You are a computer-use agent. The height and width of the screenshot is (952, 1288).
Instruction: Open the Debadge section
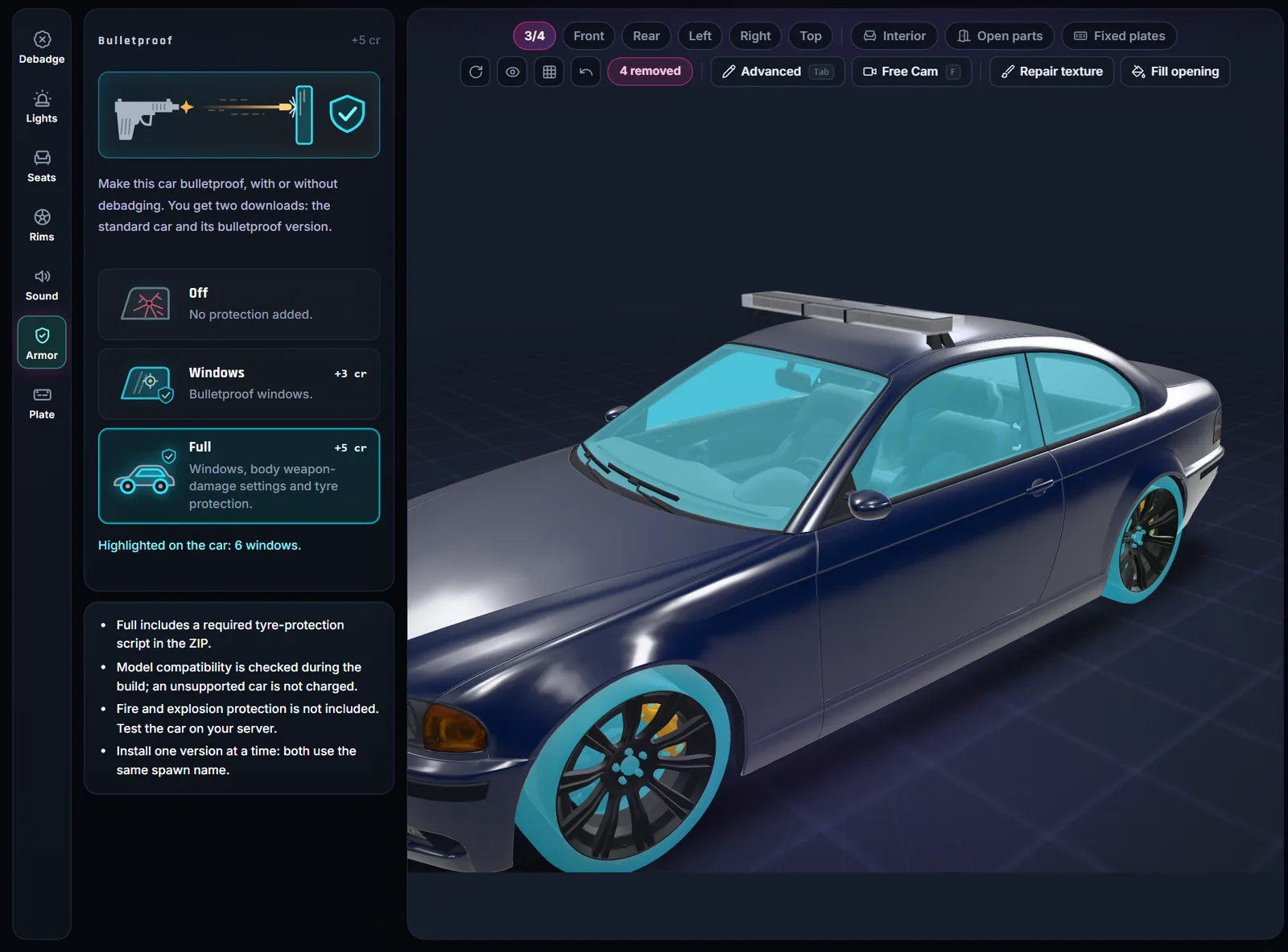pos(42,48)
